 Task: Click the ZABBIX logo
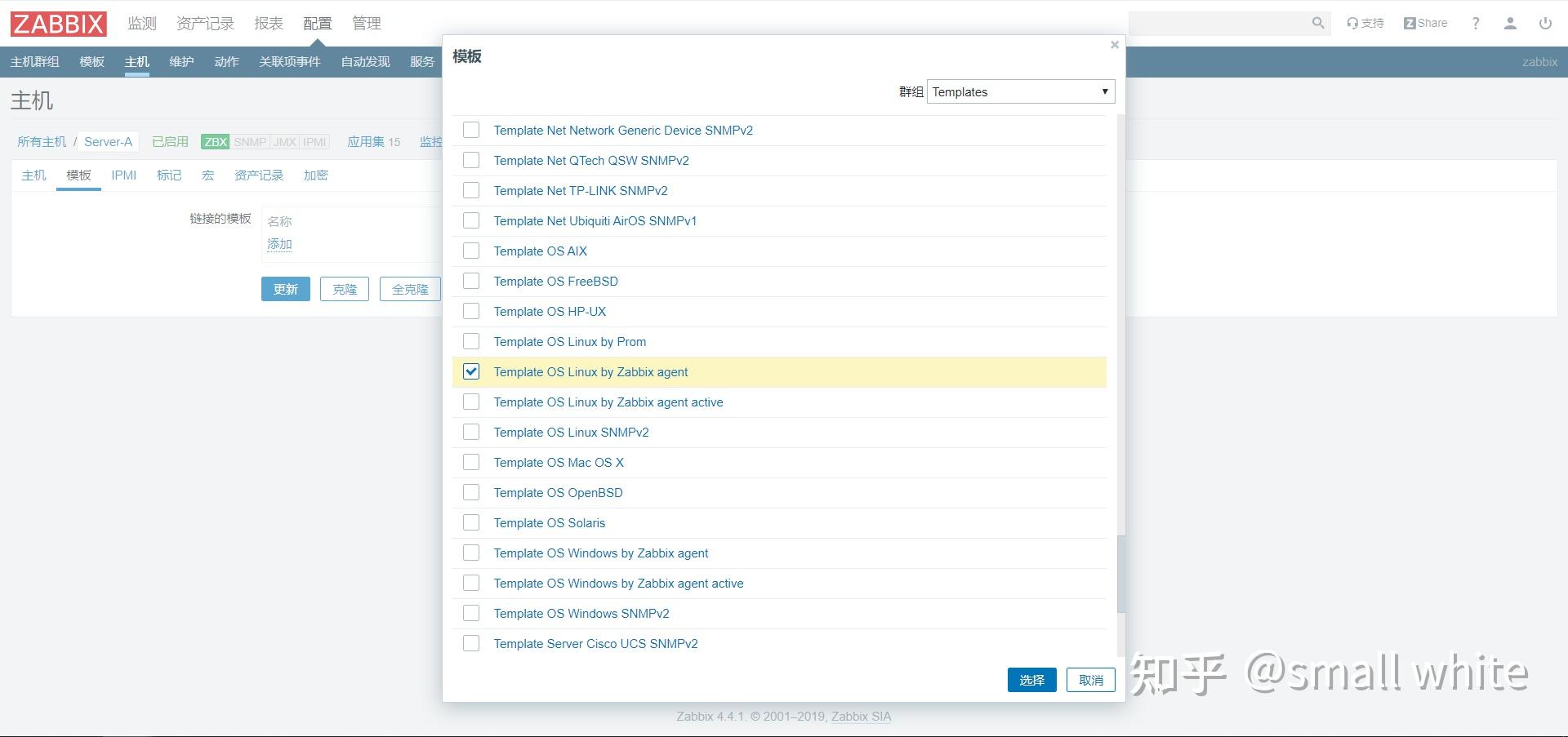pos(58,24)
